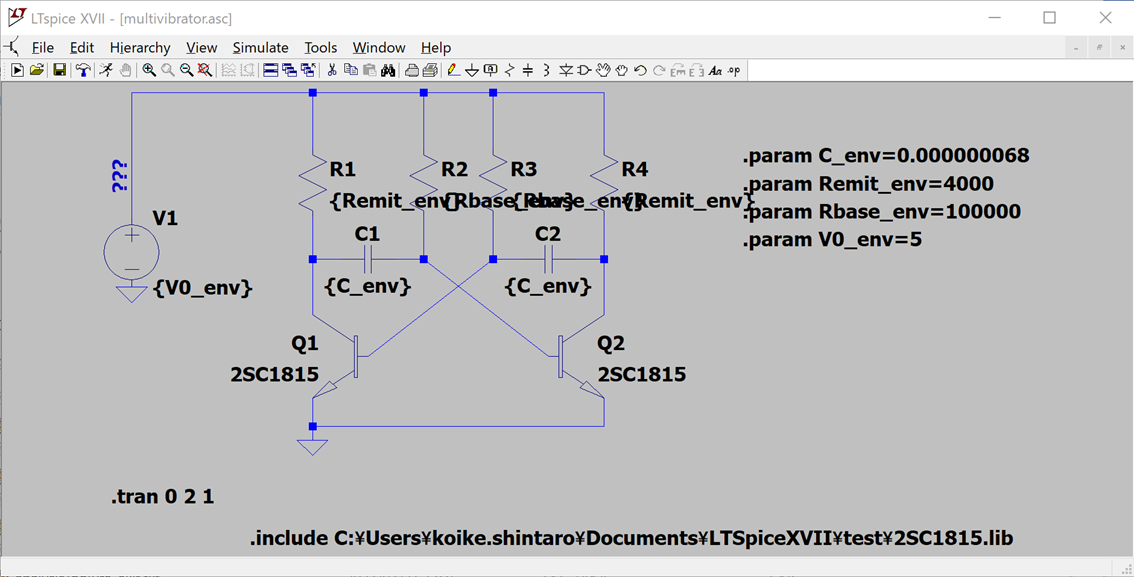Run the simulation using the running man icon
The height and width of the screenshot is (577, 1134).
(x=106, y=70)
